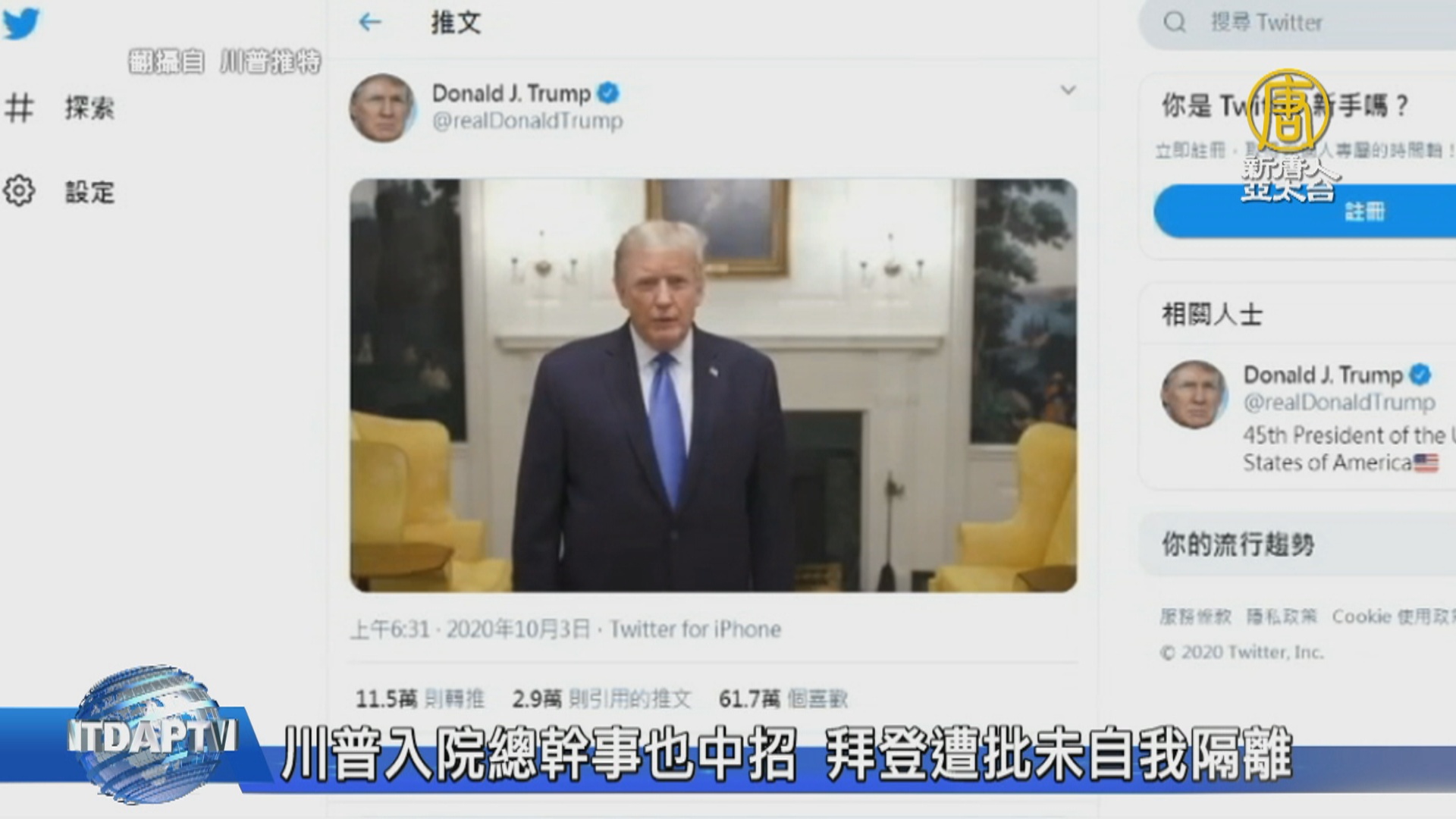This screenshot has width=1456, height=819.
Task: Open the @realDonaldTrump handle link in tweet
Action: click(x=527, y=121)
